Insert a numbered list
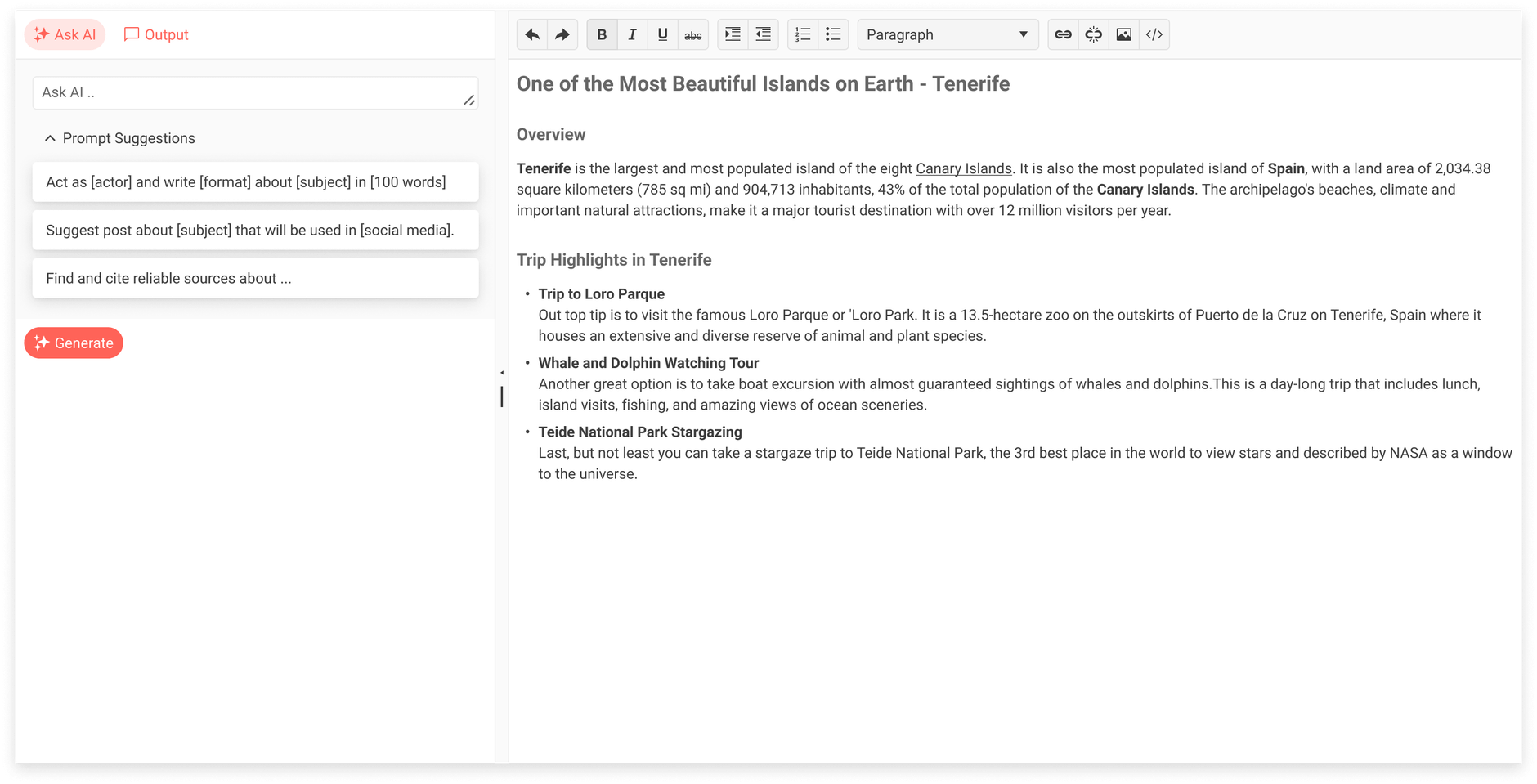The height and width of the screenshot is (784, 1537). tap(803, 34)
